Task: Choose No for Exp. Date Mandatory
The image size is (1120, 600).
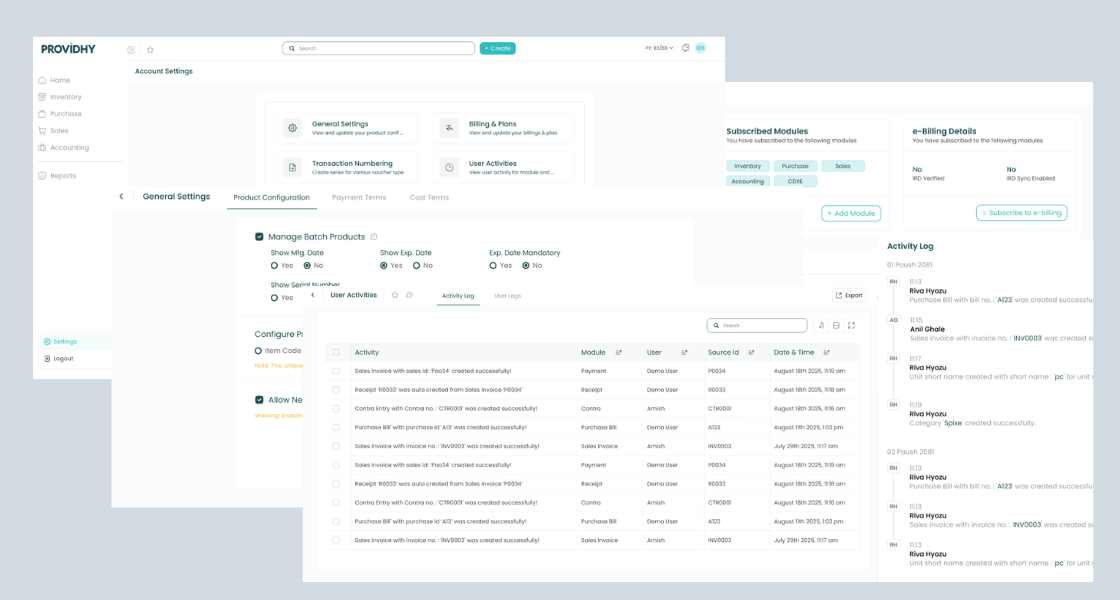Action: tap(528, 265)
